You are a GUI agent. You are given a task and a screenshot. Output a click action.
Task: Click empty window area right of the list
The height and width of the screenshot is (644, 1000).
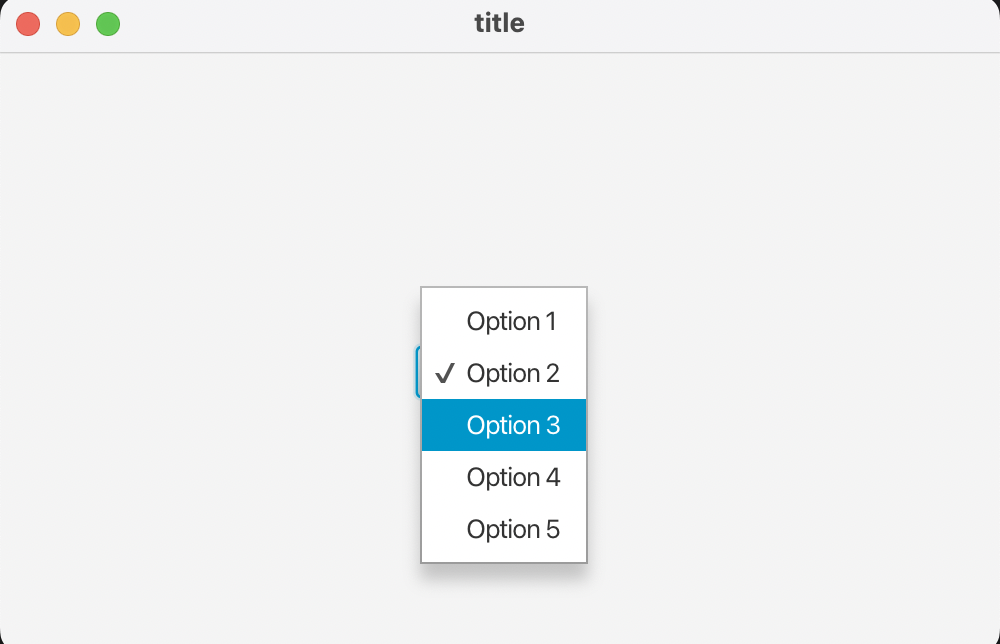780,400
